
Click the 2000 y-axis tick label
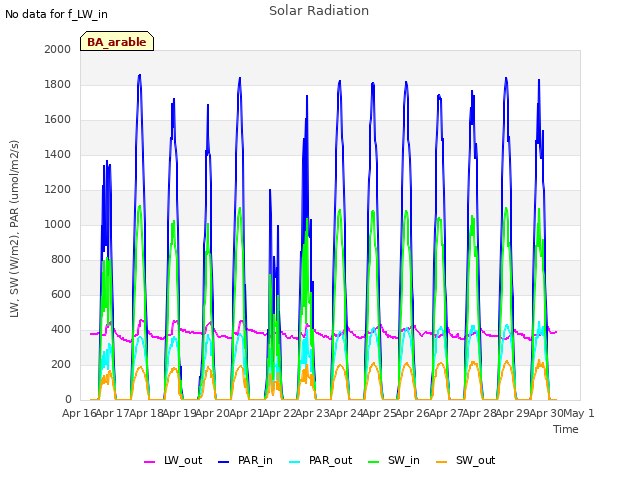pos(58,49)
